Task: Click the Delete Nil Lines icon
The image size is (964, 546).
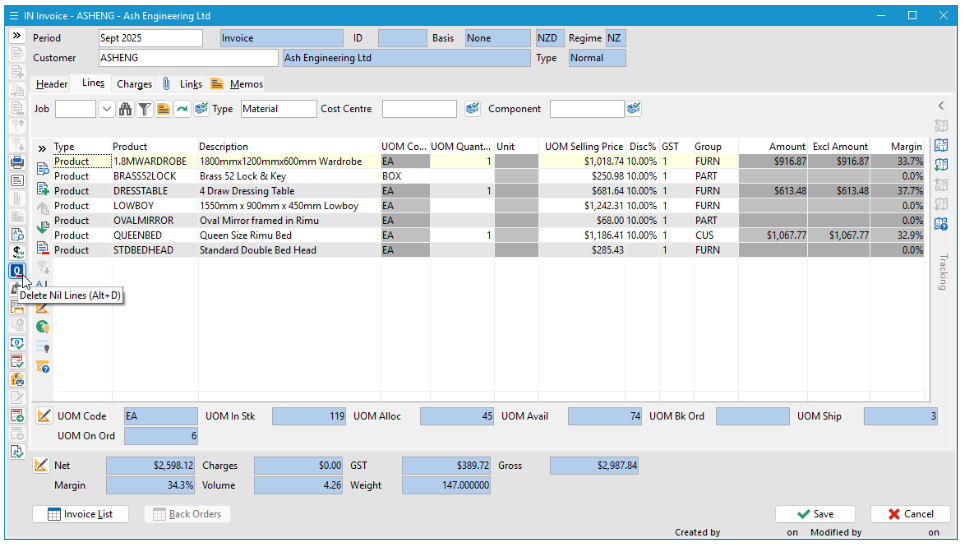Action: [x=17, y=271]
